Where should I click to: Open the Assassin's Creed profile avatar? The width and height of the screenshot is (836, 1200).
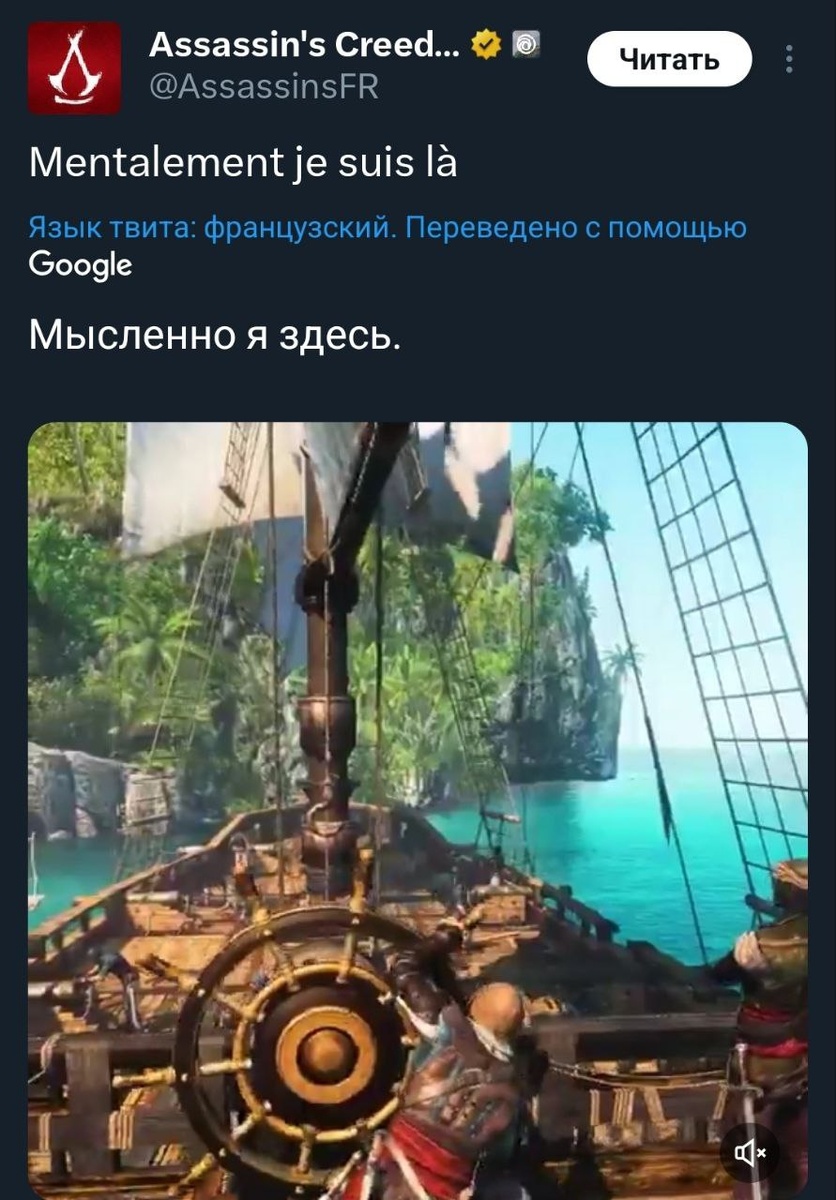(x=74, y=66)
